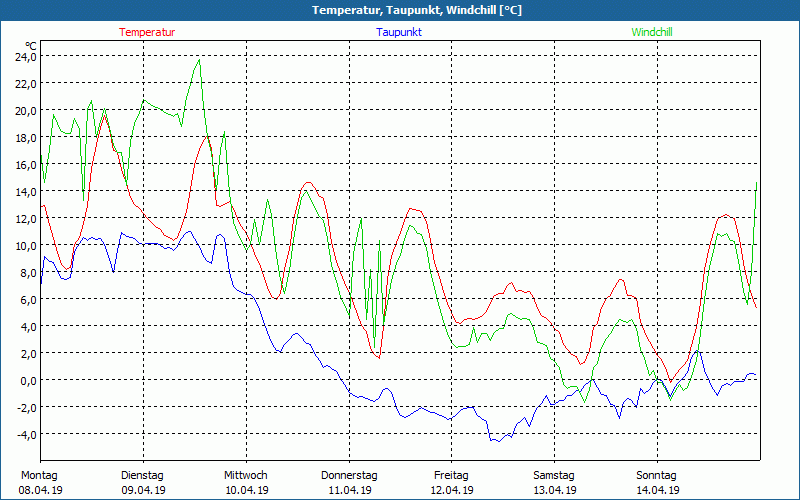Click the '24,0' y-axis value
Viewport: 800px width, 500px height.
point(26,57)
